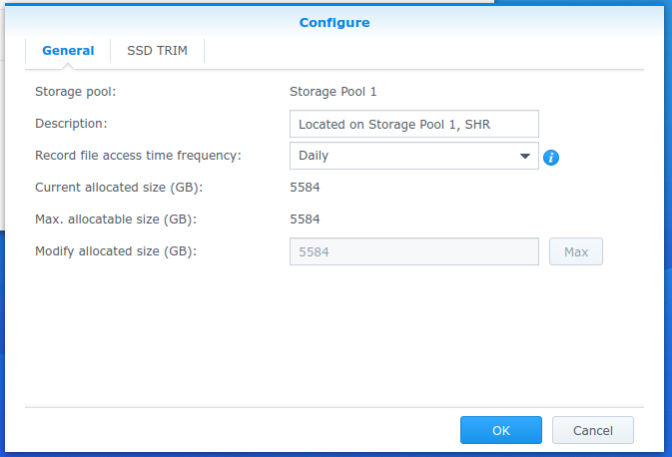This screenshot has height=457, width=672.
Task: Open the Daily frequency combo box
Action: (414, 156)
